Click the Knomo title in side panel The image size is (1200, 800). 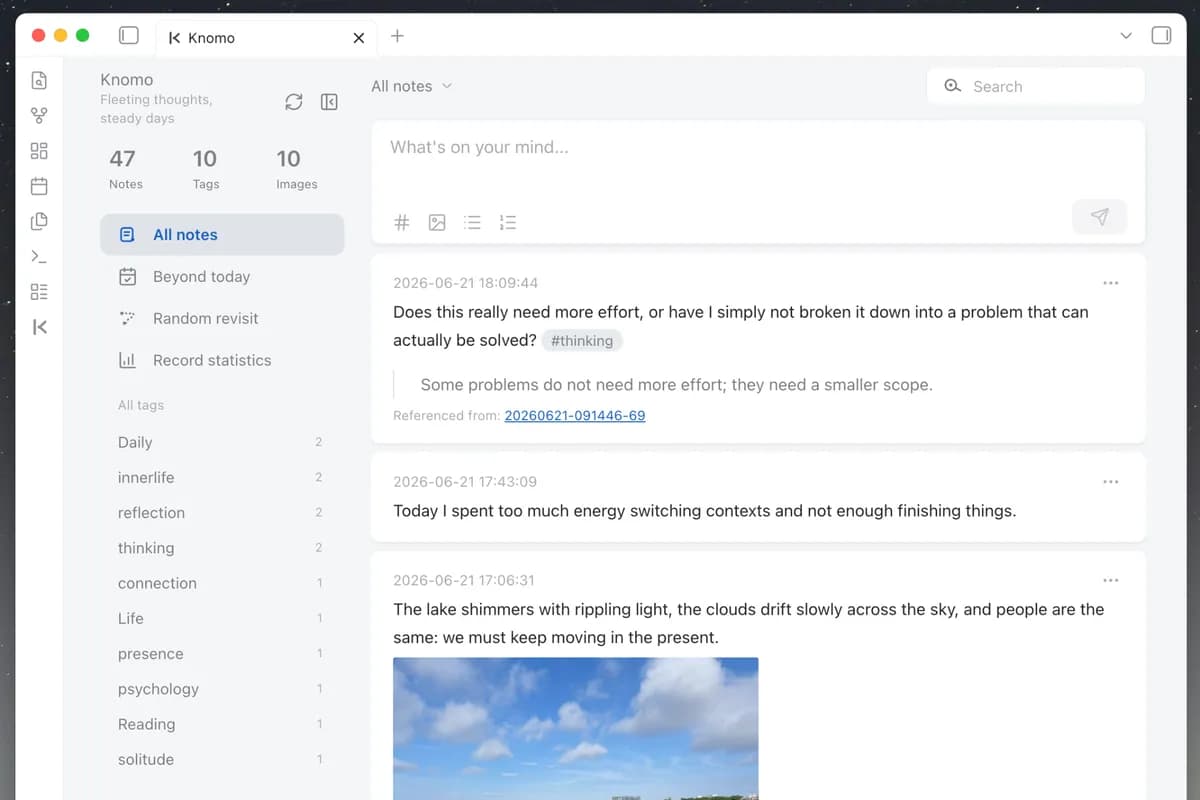(x=127, y=79)
